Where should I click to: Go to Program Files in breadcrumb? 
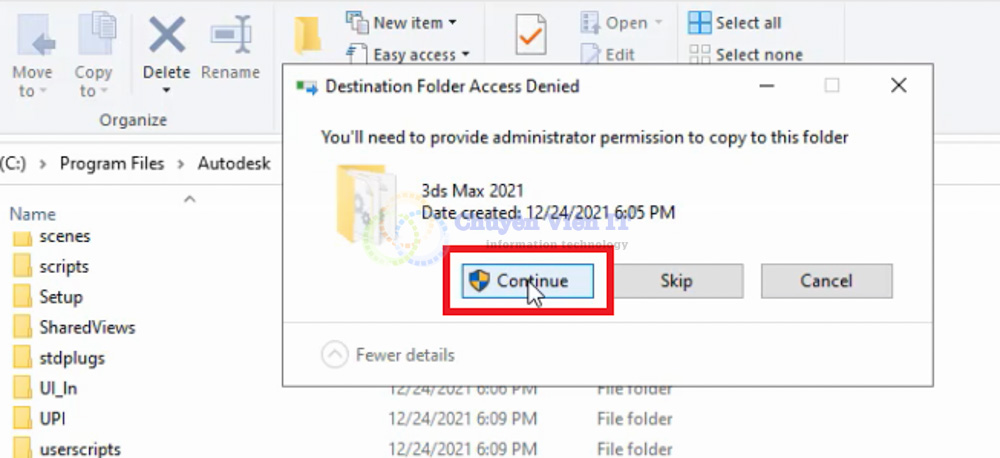[x=111, y=163]
